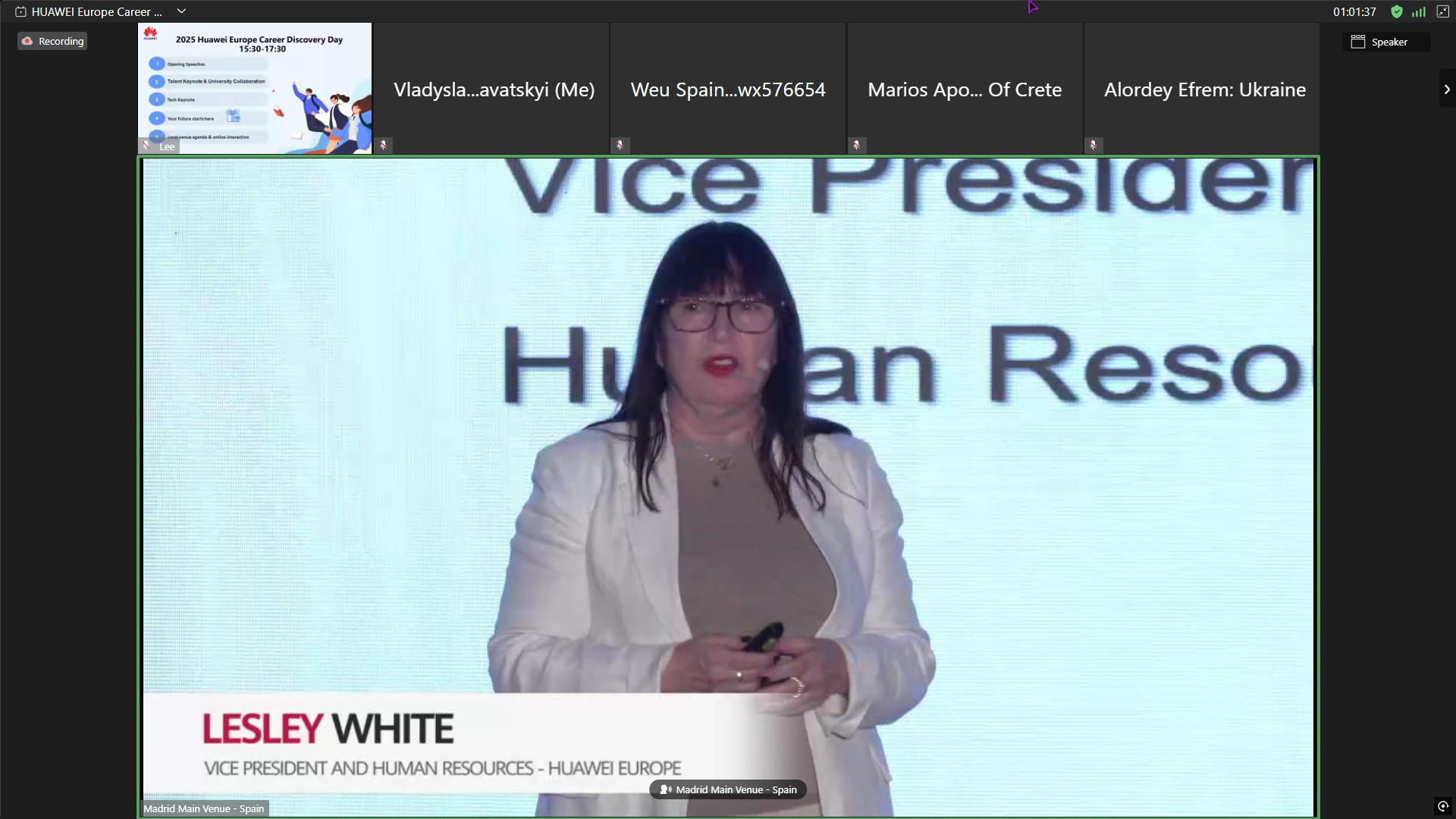The height and width of the screenshot is (819, 1456).
Task: Click muted mic icon on Vladysla tile
Action: tap(384, 145)
